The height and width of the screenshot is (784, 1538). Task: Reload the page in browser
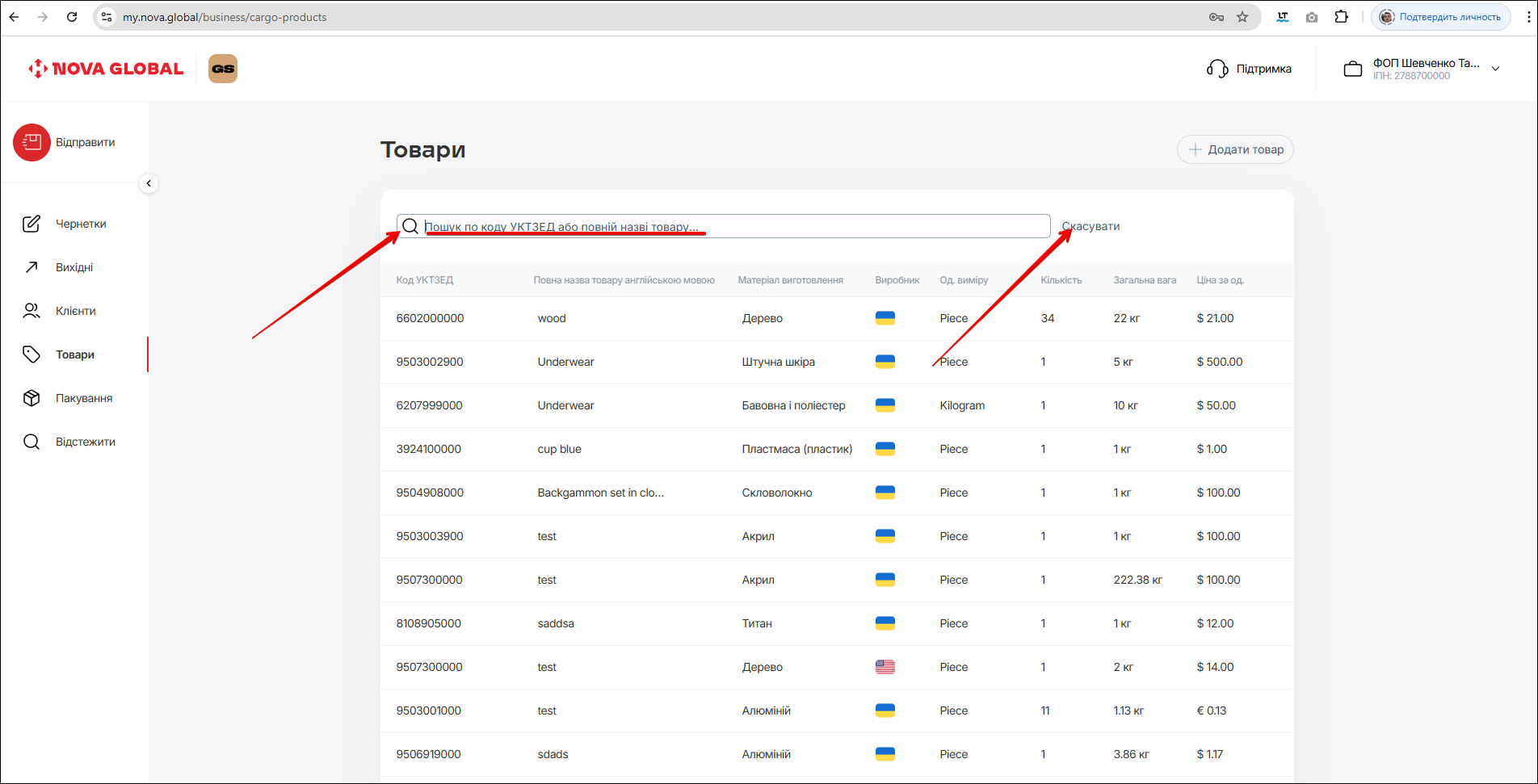[72, 17]
